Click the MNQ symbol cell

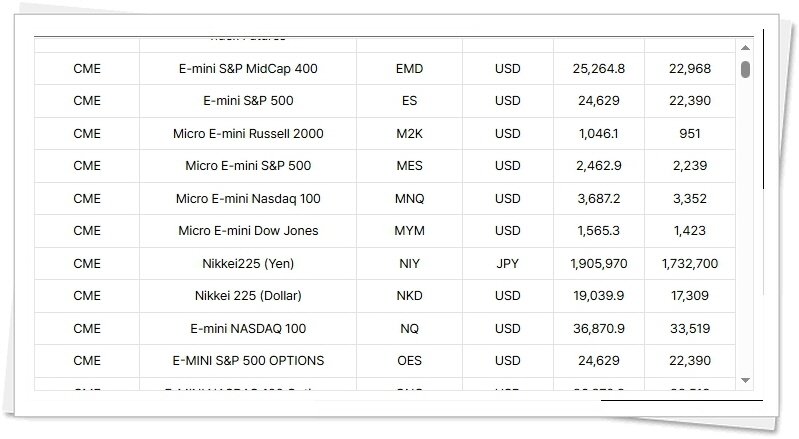coord(409,199)
